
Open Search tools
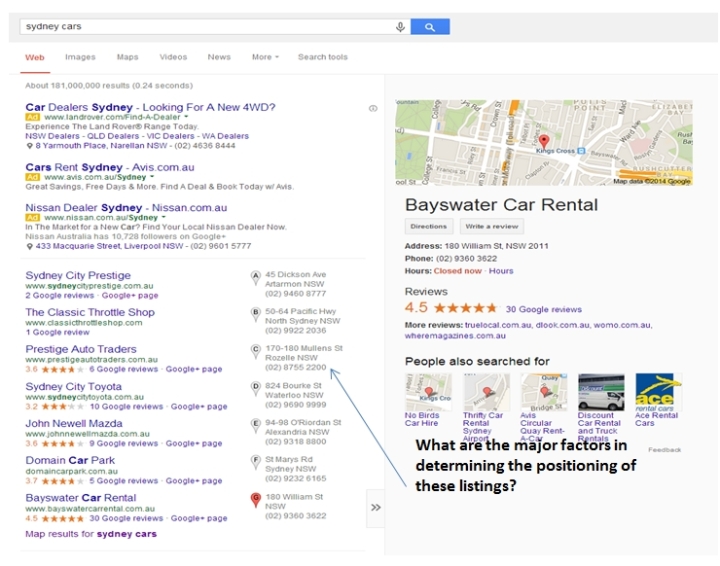click(x=323, y=57)
